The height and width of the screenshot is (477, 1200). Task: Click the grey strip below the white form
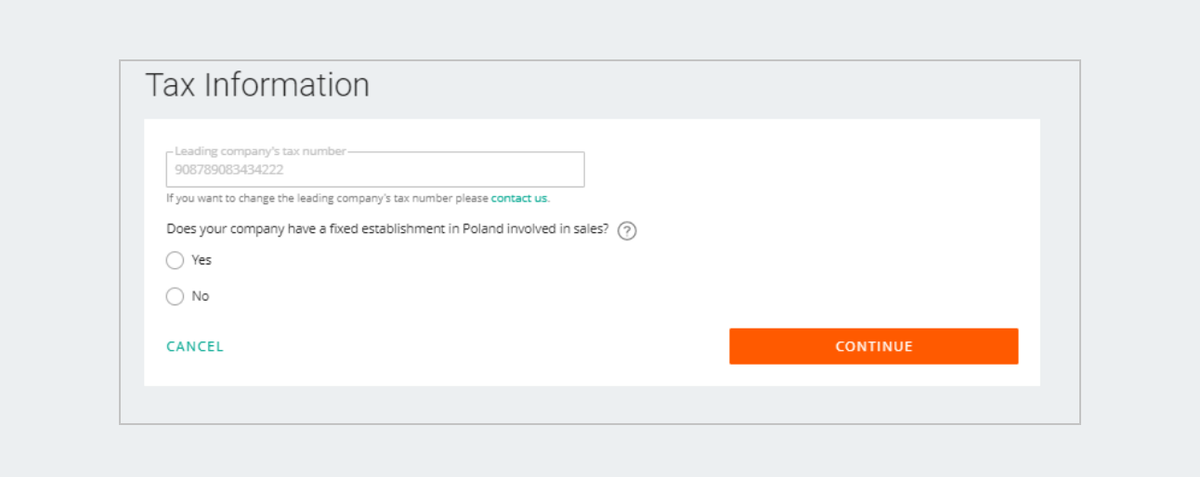click(600, 404)
